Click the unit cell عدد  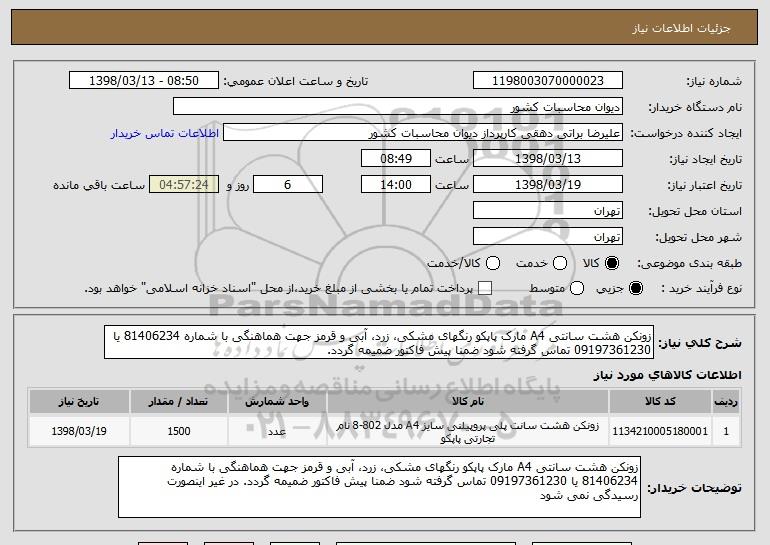click(x=277, y=431)
